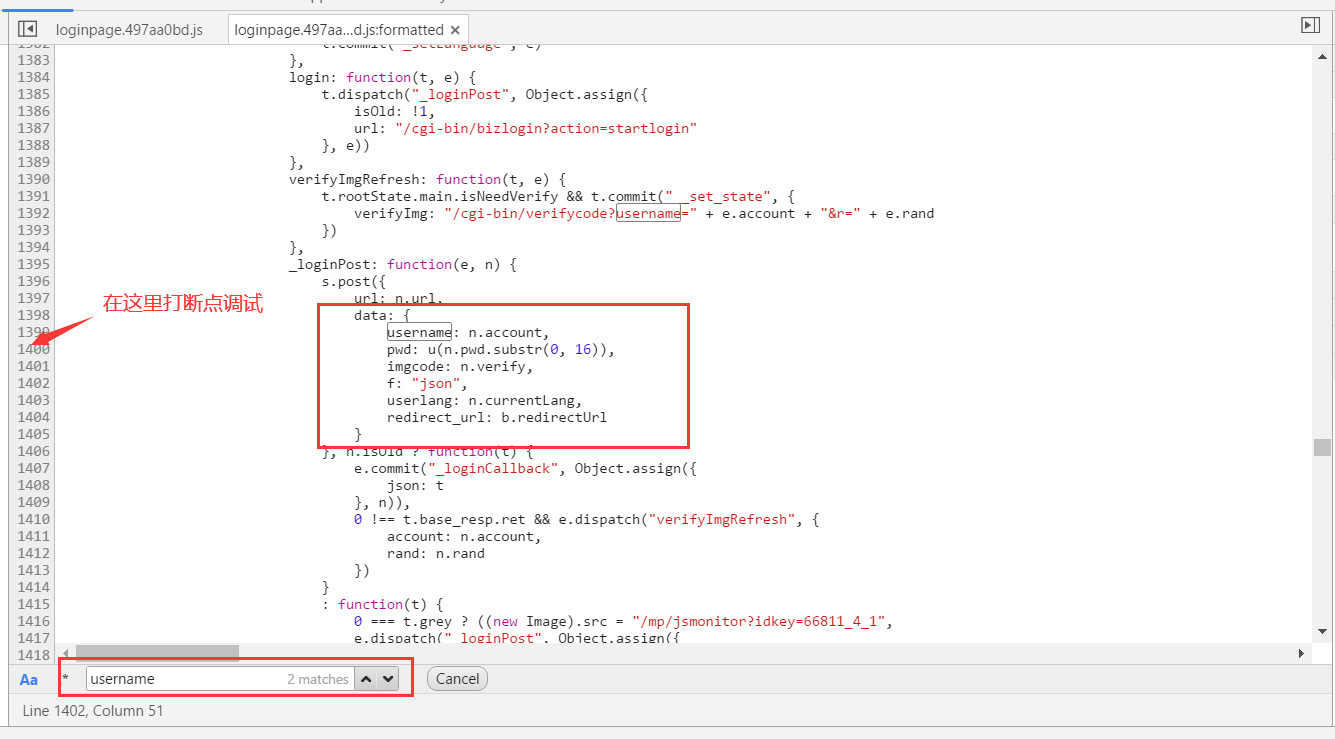Viewport: 1335px width, 739px height.
Task: Toggle the regex search option beside Aa
Action: 65,678
